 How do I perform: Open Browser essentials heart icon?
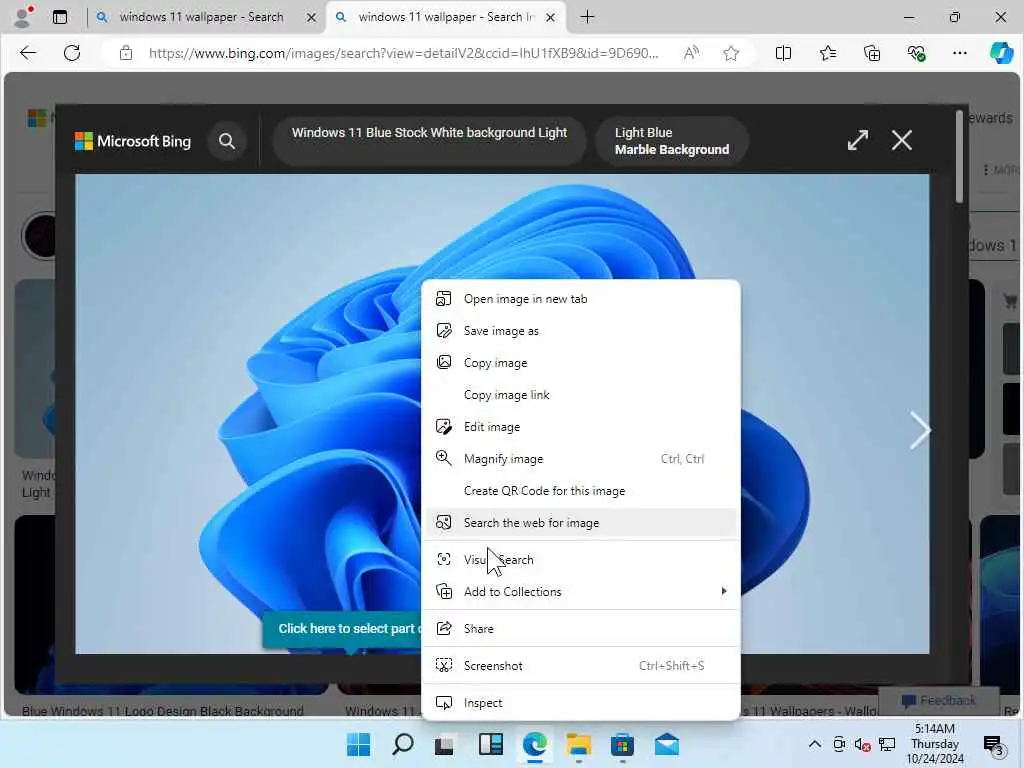(916, 53)
